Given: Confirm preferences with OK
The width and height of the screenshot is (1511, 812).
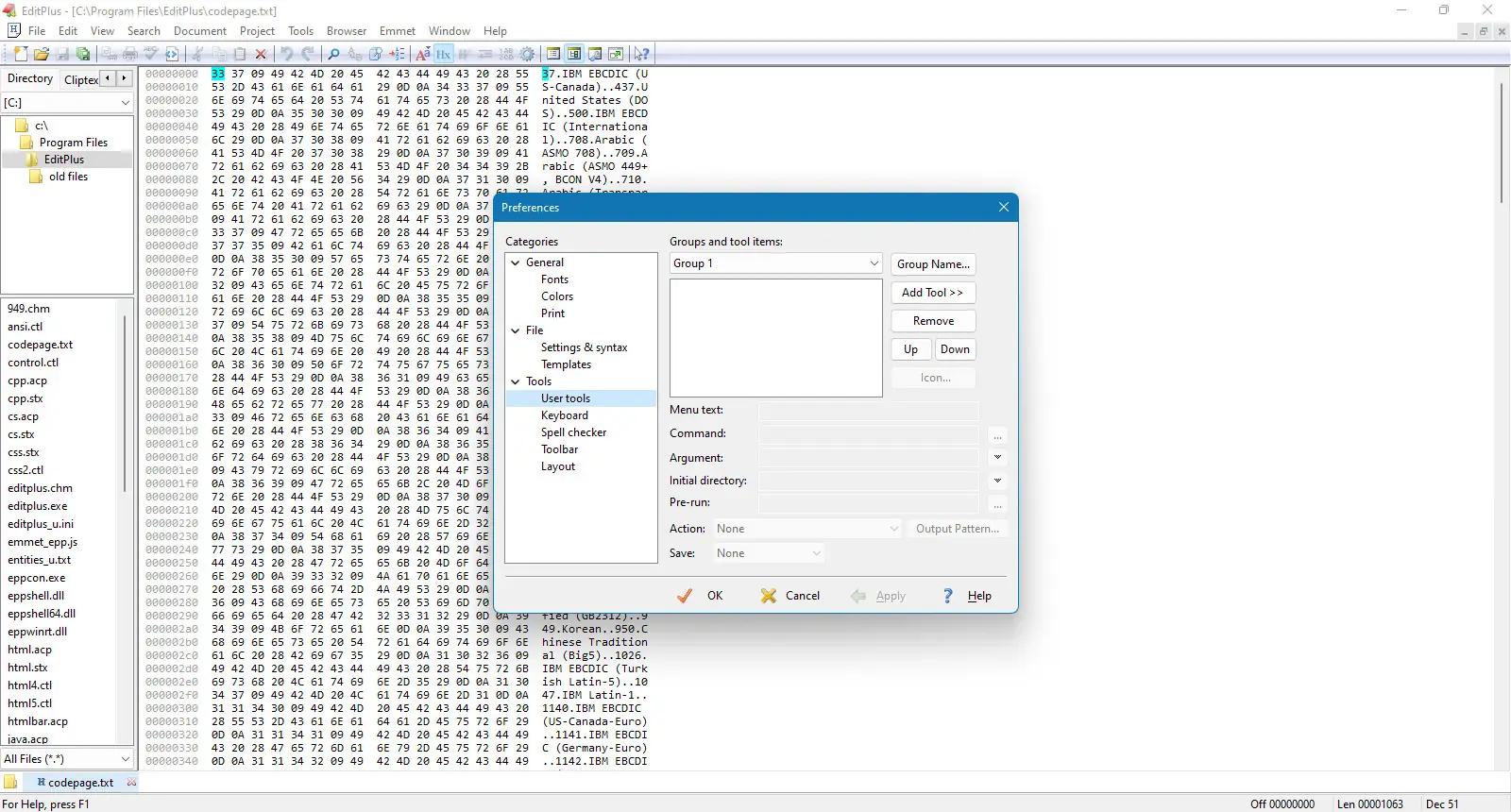Looking at the screenshot, I should 701,596.
